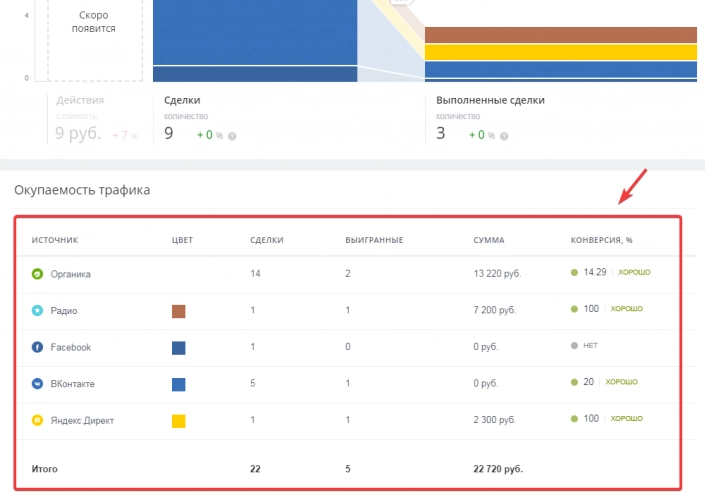
Task: Click green conversion dot in Органика row
Action: click(x=574, y=272)
